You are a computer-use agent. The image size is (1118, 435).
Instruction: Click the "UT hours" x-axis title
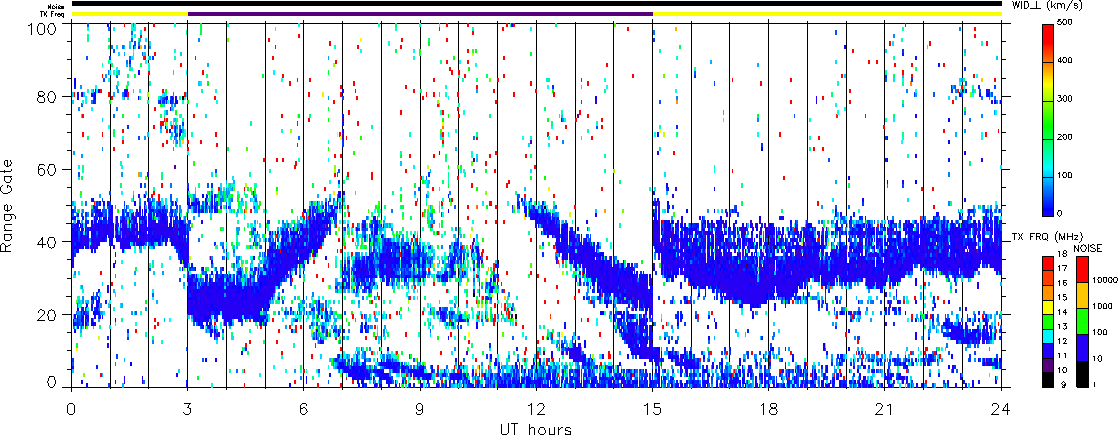[533, 428]
